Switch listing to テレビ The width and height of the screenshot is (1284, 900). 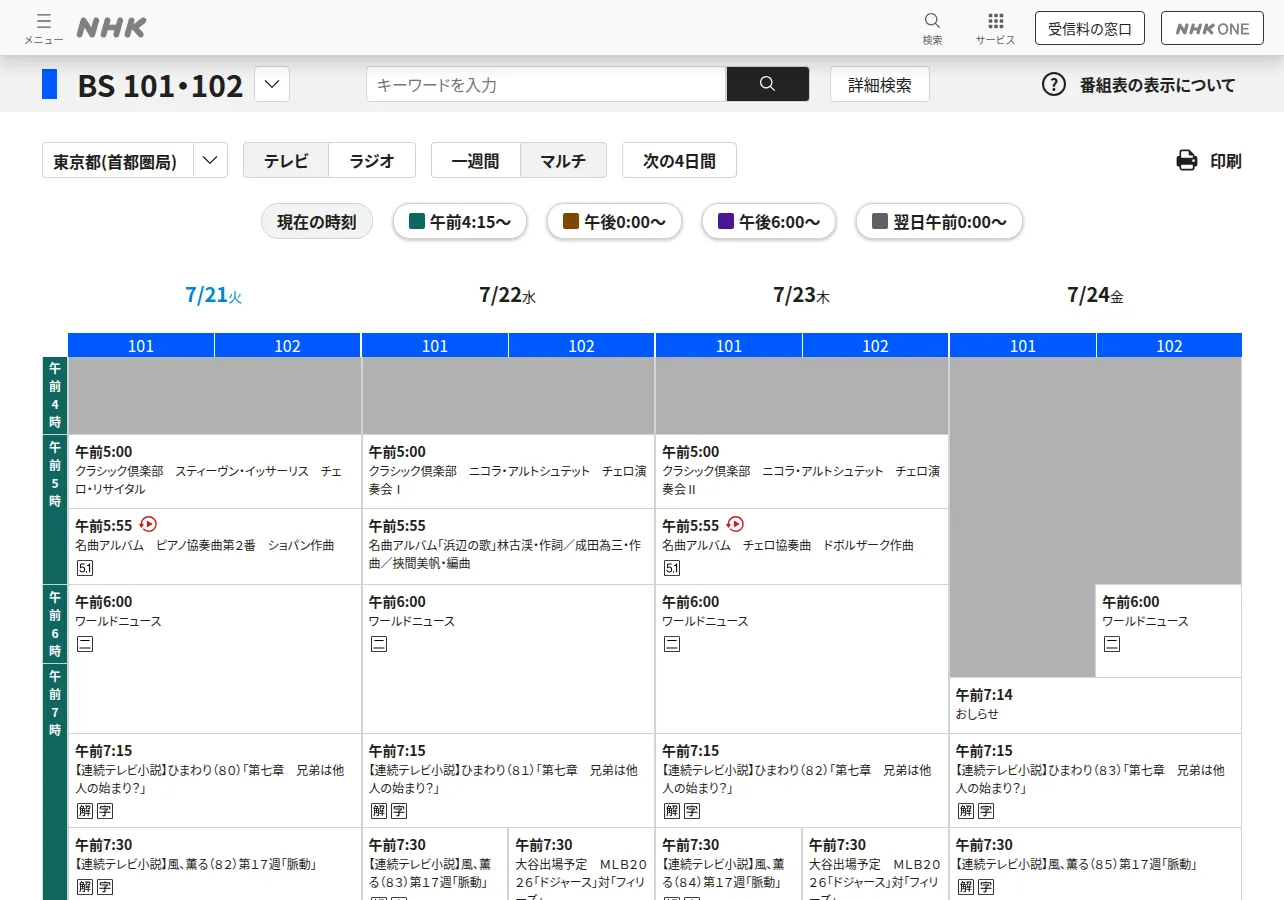click(x=286, y=160)
